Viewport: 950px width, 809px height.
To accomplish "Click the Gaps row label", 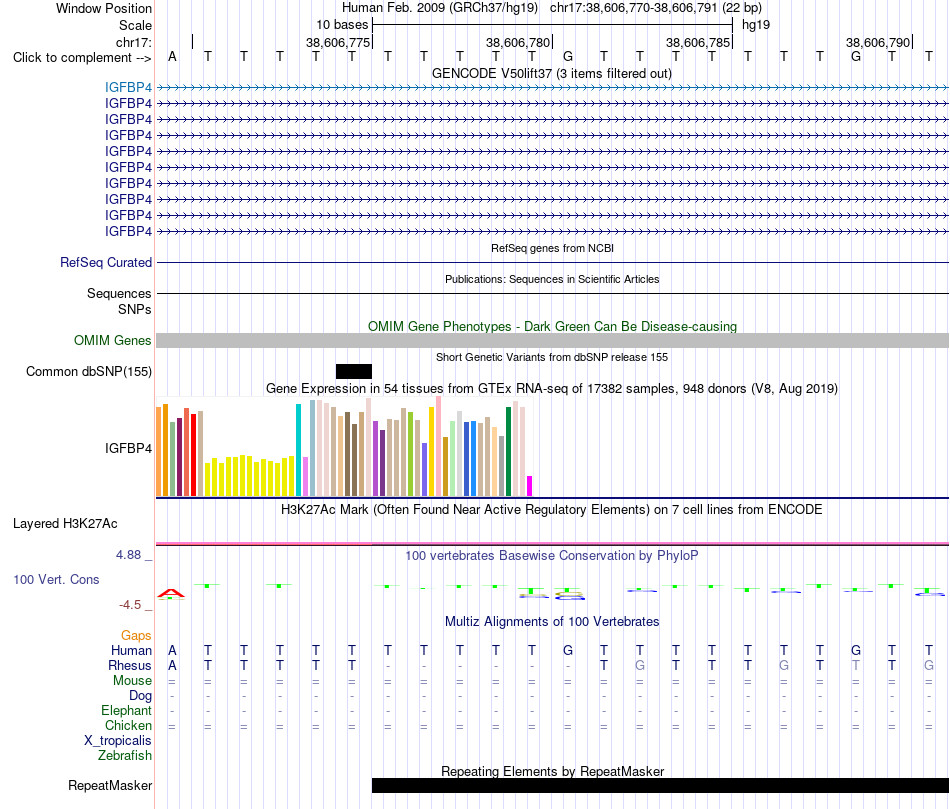I will [x=136, y=635].
